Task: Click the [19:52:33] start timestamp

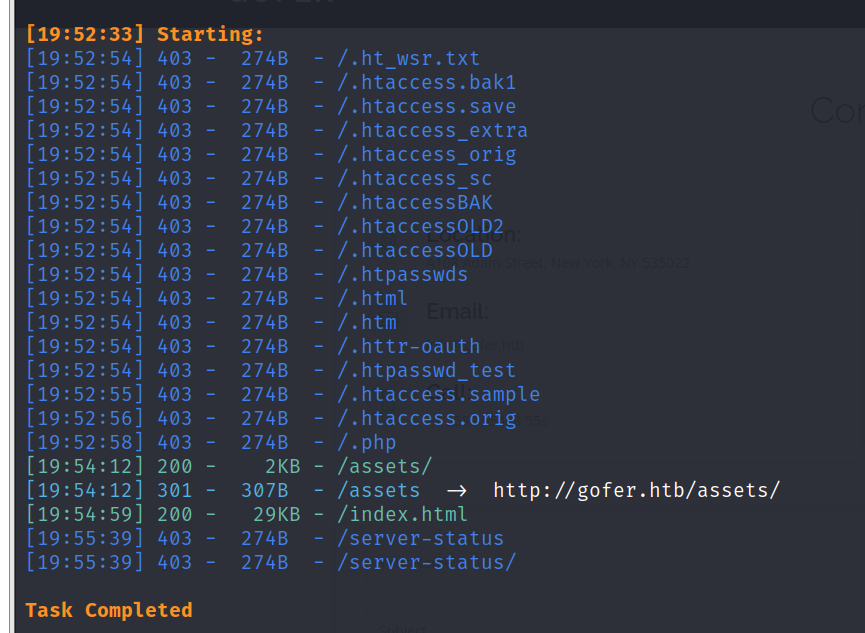Action: pyautogui.click(x=85, y=34)
